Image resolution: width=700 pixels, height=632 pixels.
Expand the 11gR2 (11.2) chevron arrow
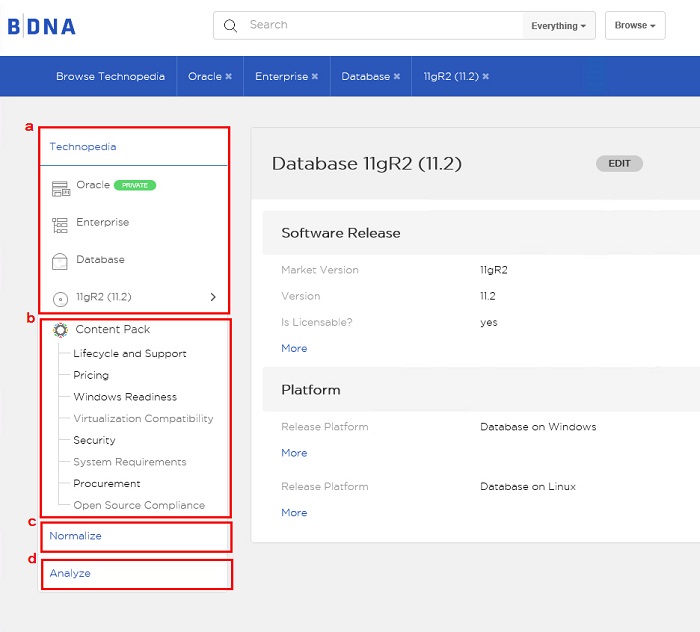213,297
